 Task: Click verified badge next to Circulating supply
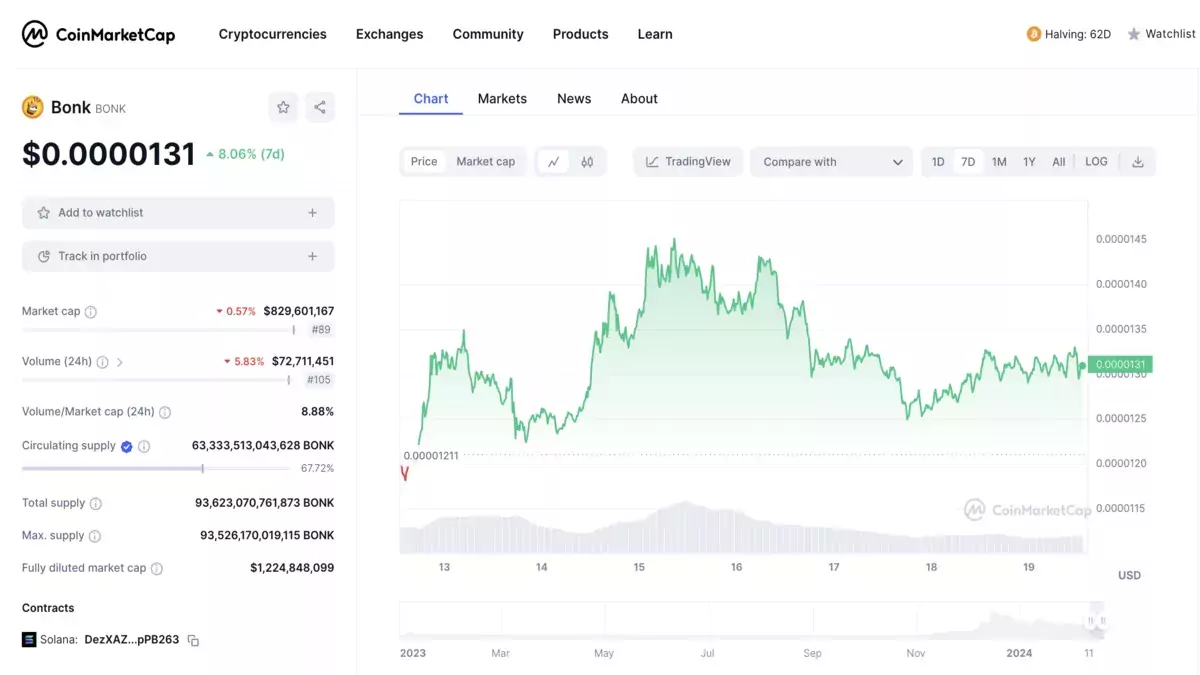(127, 447)
